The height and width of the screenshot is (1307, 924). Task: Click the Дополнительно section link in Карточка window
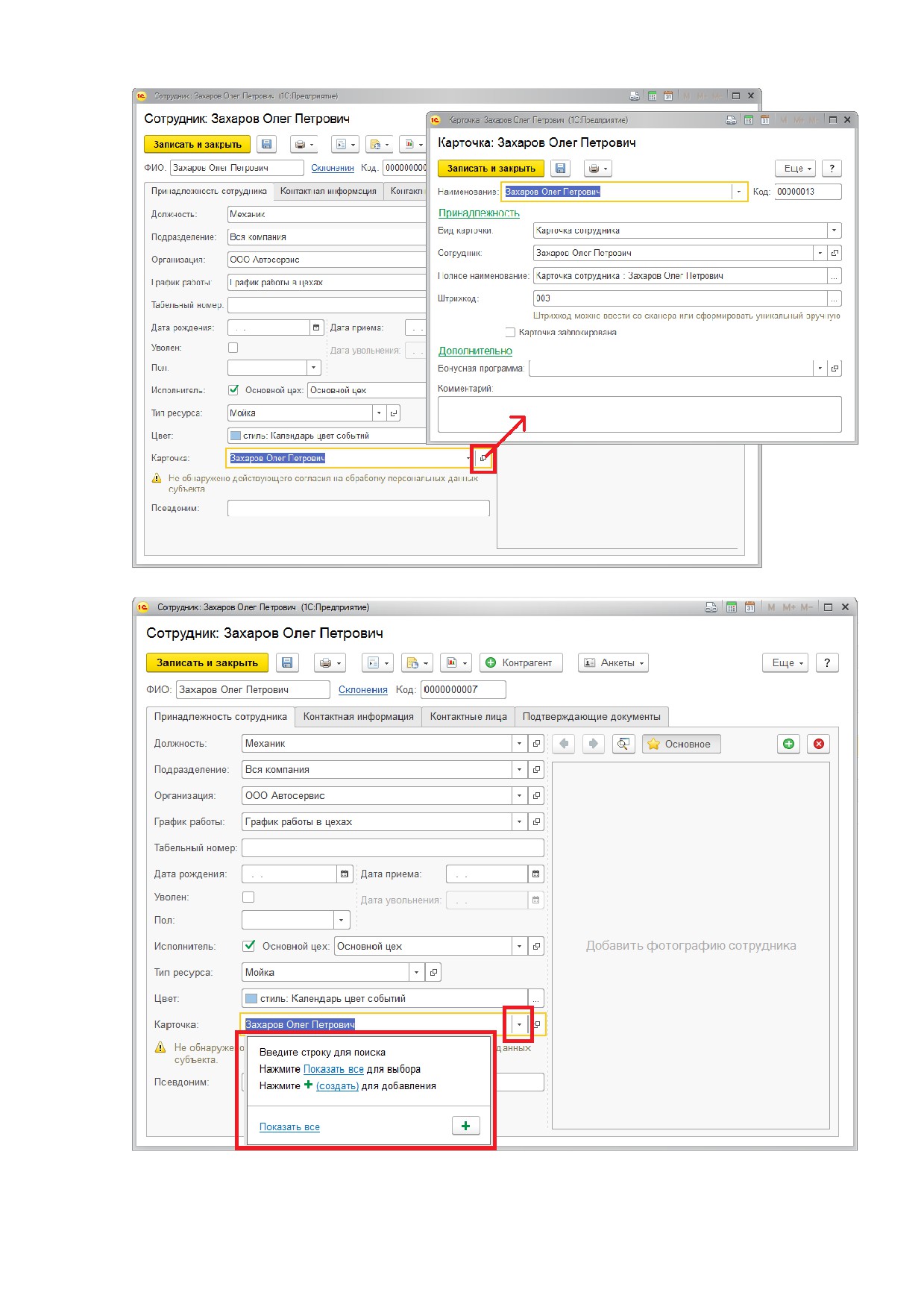coord(475,351)
